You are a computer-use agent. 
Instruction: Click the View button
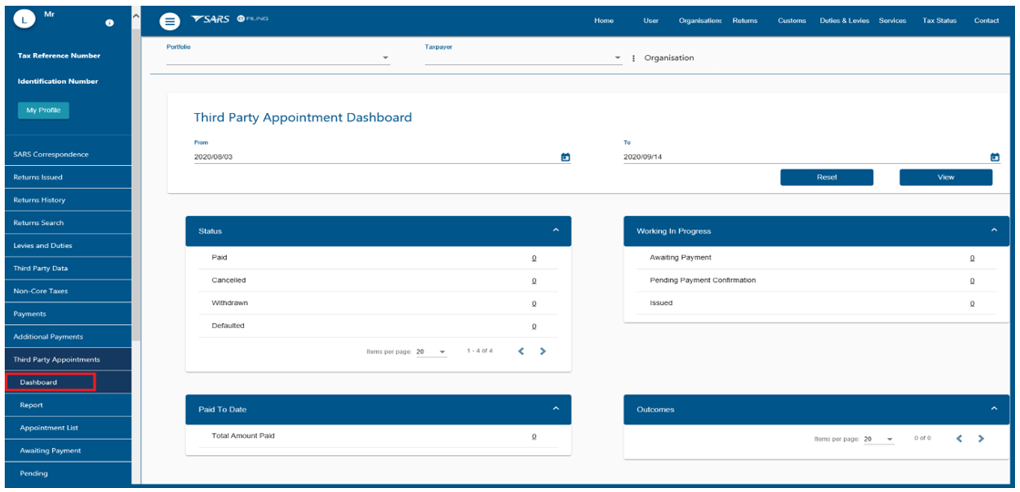coord(945,177)
